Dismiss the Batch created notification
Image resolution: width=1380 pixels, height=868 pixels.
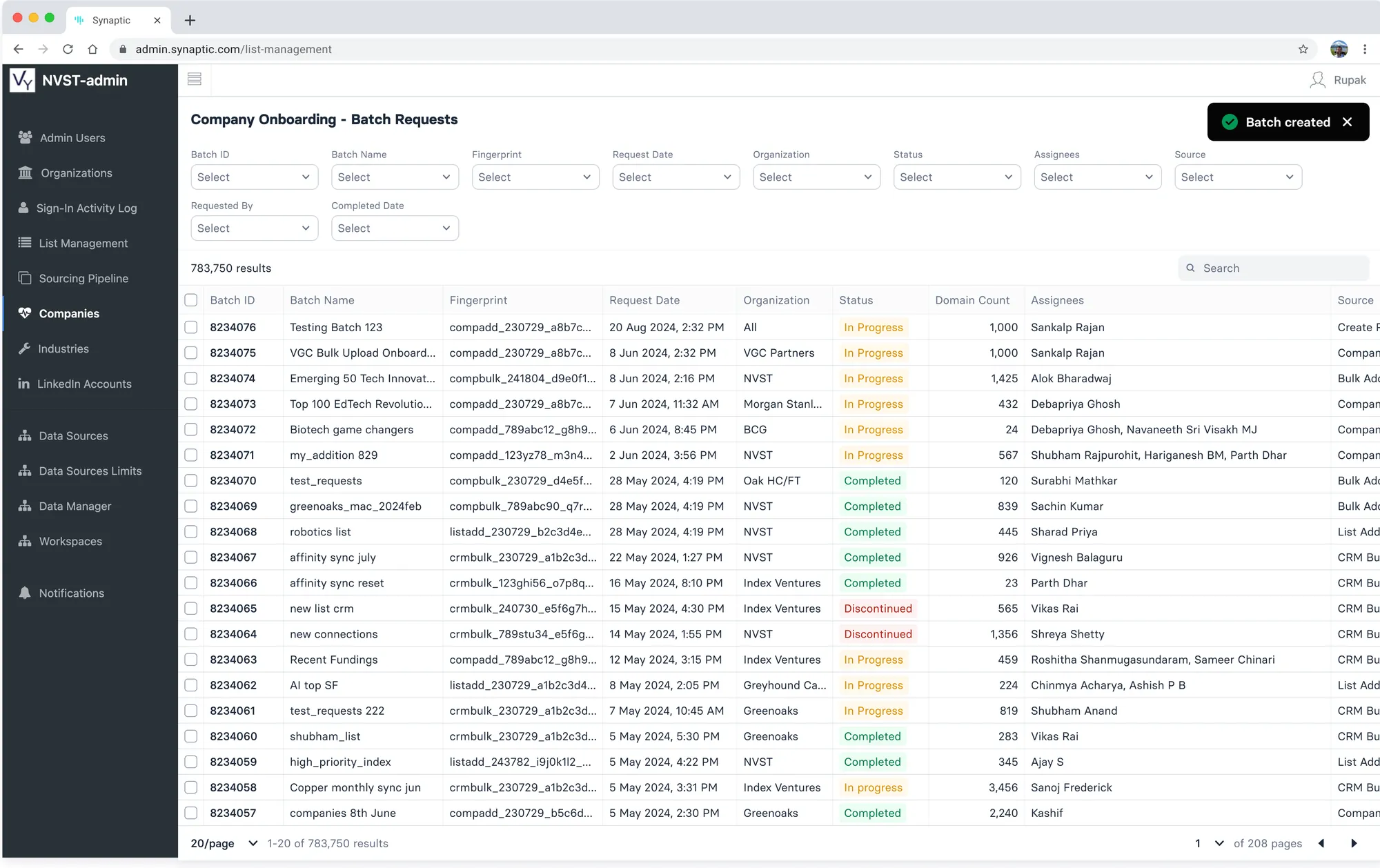point(1348,122)
